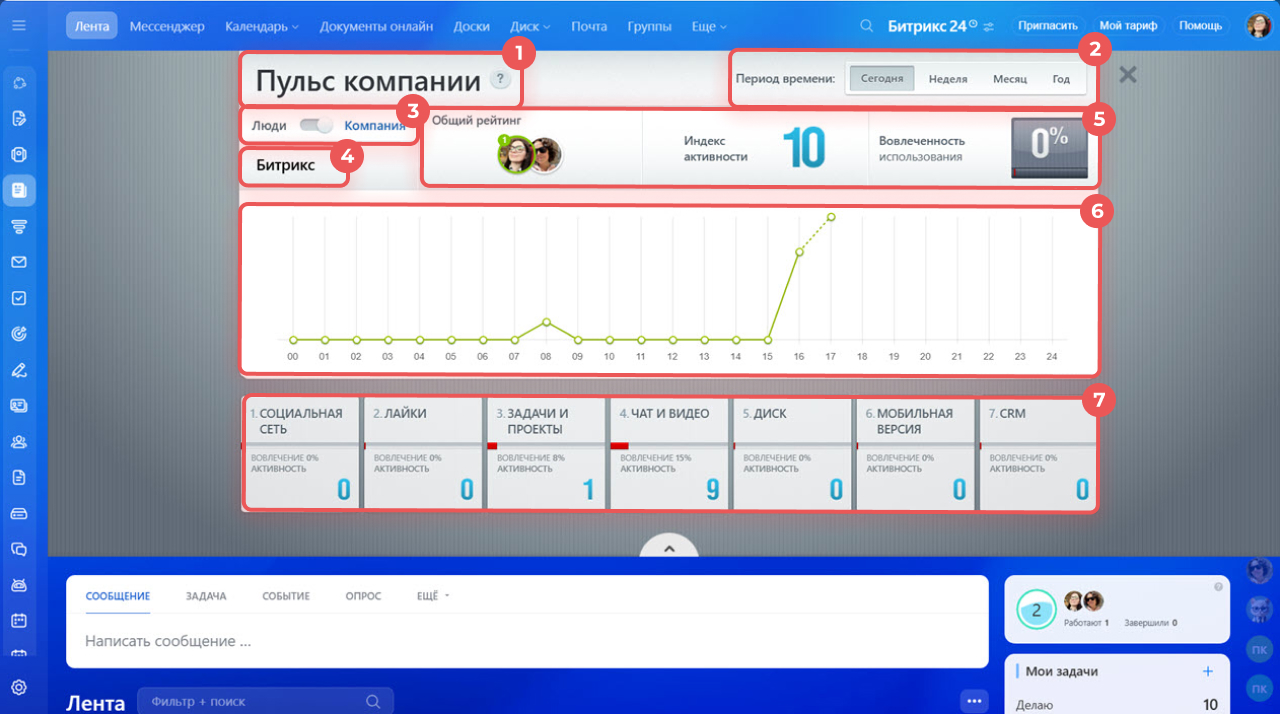Open the pen signature icon in sidebar
1280x714 pixels.
pos(19,370)
